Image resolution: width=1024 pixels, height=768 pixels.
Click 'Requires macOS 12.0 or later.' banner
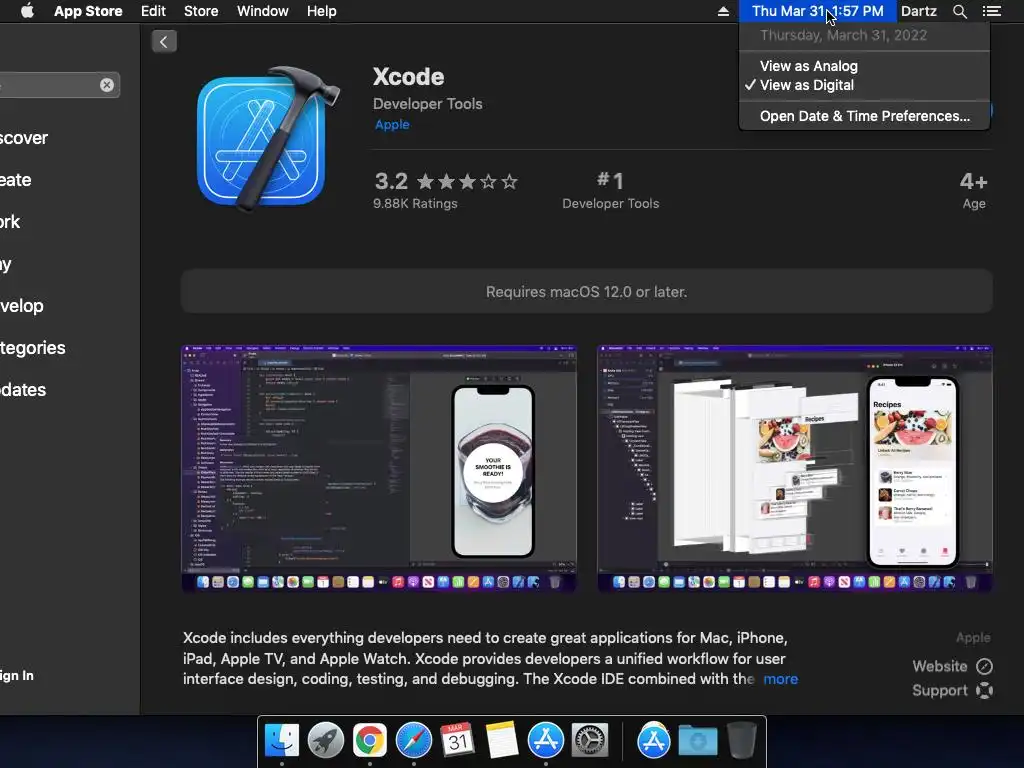(x=586, y=291)
